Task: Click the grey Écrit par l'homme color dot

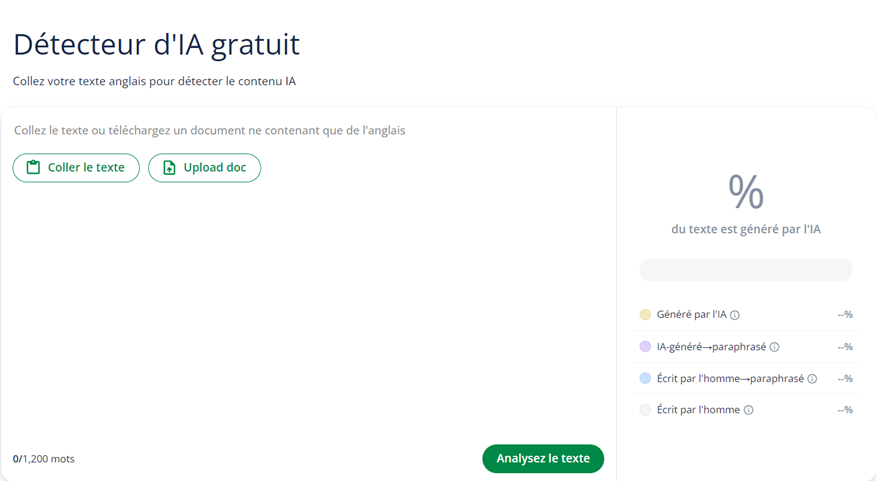Action: point(645,410)
